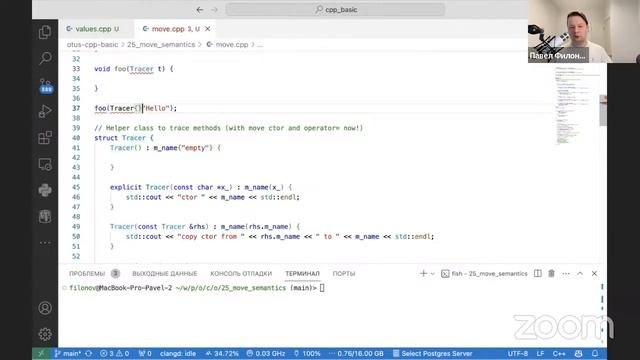Change the UTF-8 file encoding
The image size is (640, 360).
coord(518,353)
